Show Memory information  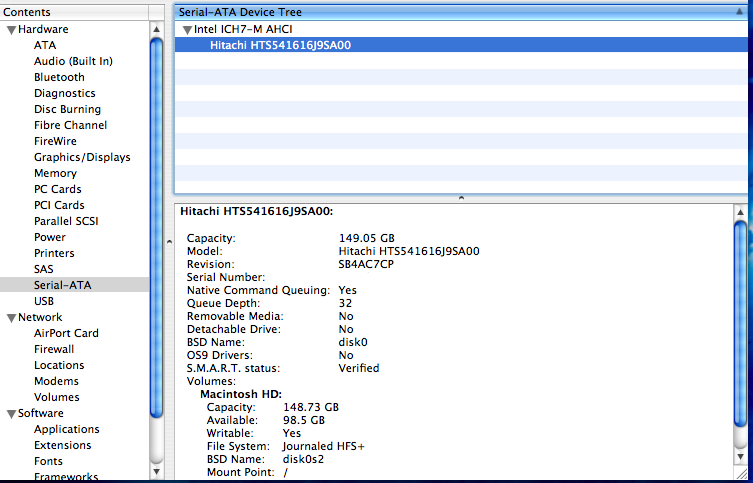[x=55, y=173]
